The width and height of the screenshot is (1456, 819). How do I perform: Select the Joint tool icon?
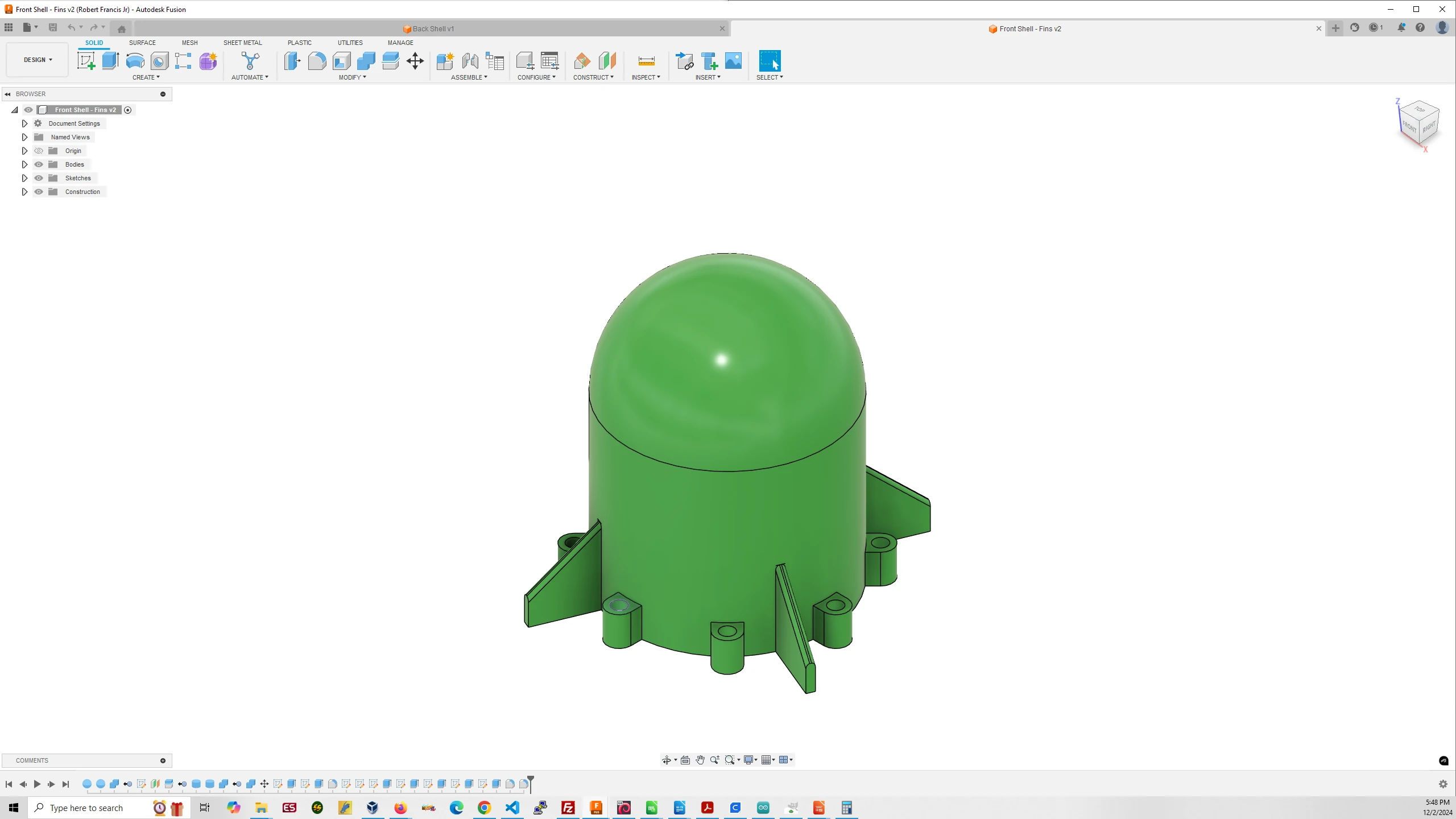point(470,61)
